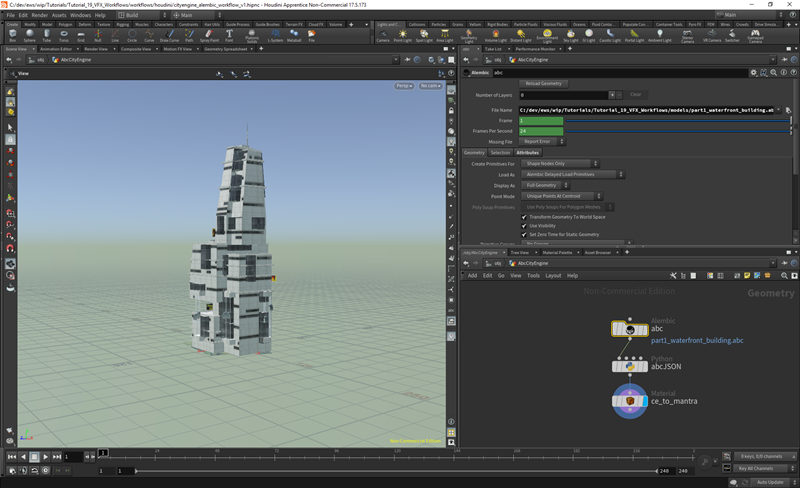Disable Set Zero Time for Static Geometry
Viewport: 800px width, 488px height.
(524, 235)
